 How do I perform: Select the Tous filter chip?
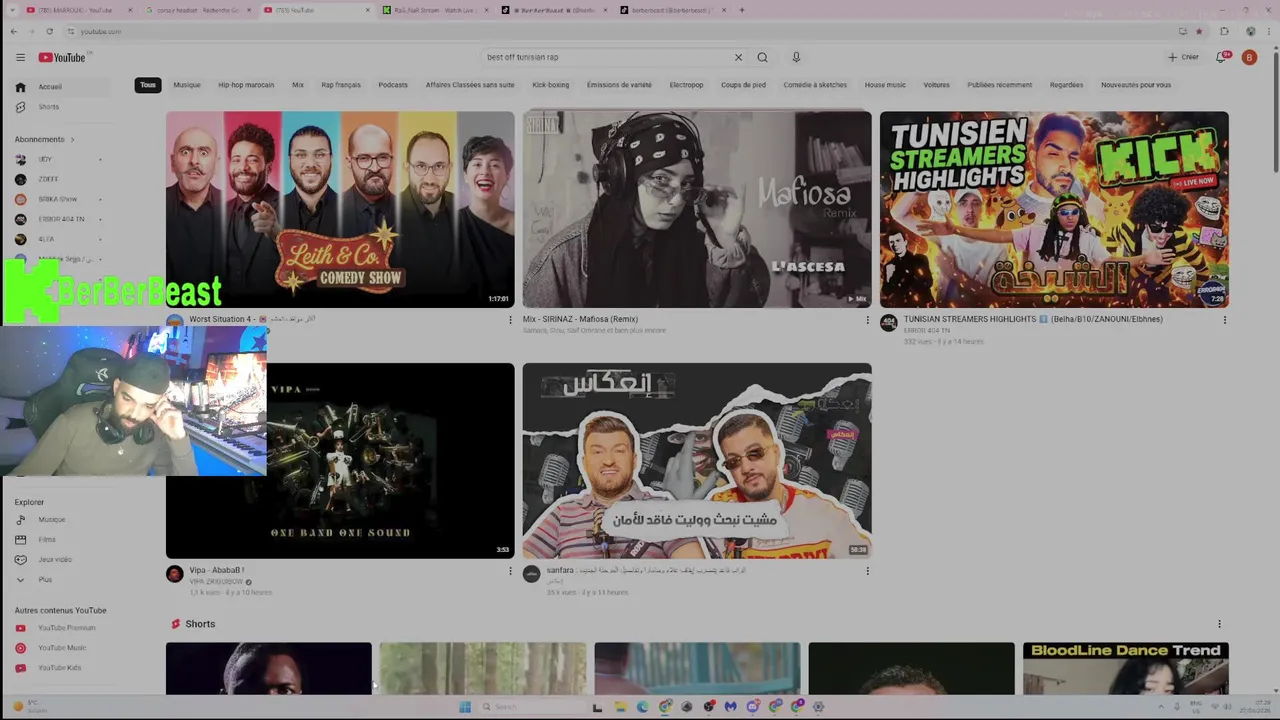pos(148,85)
